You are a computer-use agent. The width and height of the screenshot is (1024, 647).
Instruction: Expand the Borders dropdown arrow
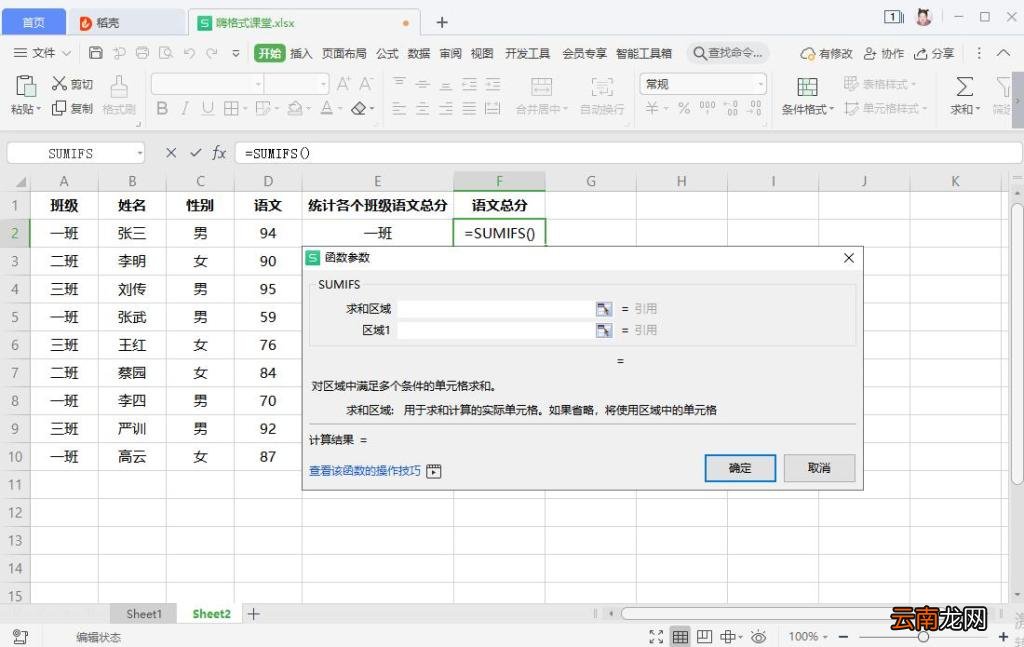tap(244, 109)
